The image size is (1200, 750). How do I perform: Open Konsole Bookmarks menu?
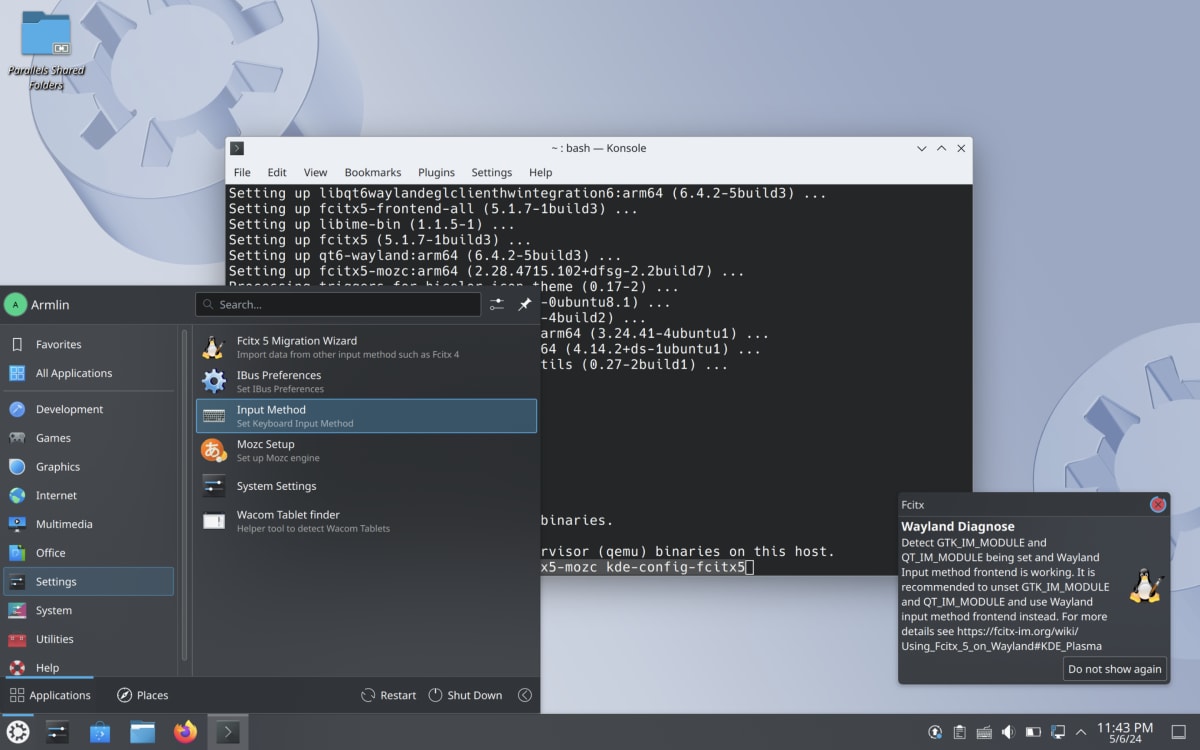click(x=373, y=172)
